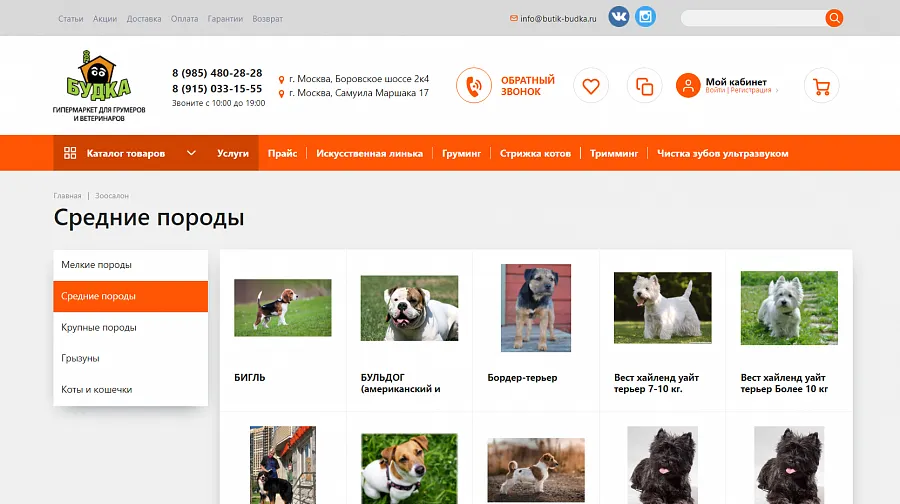Select Коты и кошечки in sidebar
The image size is (900, 504).
(x=130, y=389)
